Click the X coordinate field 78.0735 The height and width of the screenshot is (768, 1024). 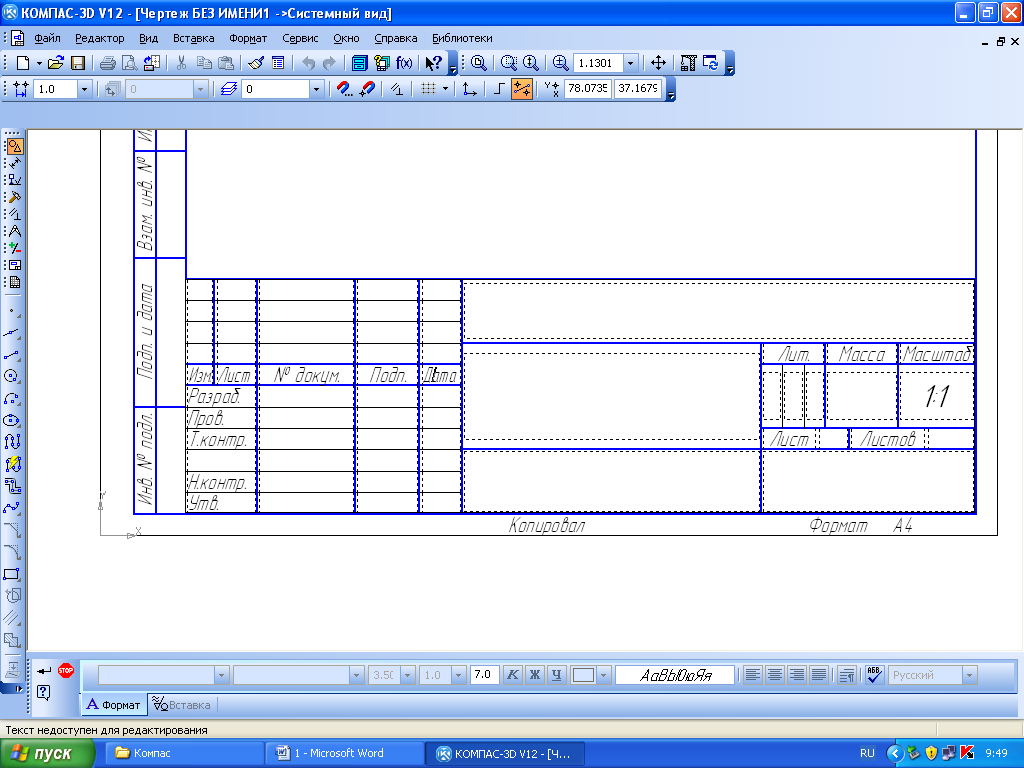point(588,88)
